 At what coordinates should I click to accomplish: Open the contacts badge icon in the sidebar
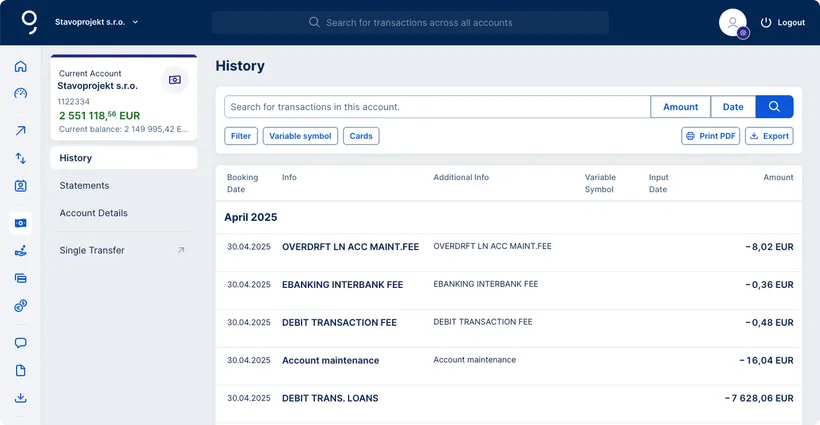[20, 186]
